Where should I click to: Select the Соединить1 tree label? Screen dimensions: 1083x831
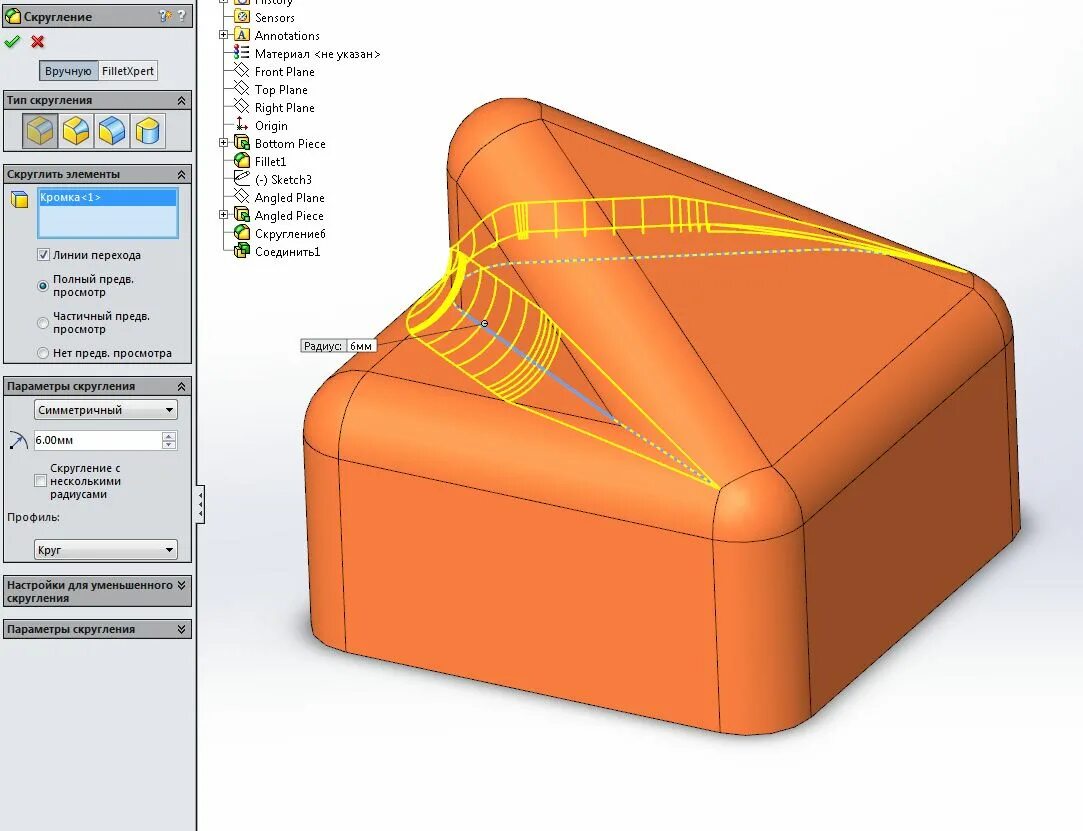287,251
